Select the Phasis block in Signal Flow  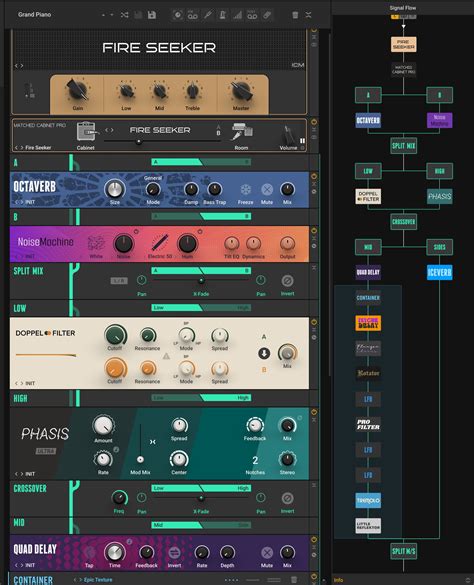point(439,196)
